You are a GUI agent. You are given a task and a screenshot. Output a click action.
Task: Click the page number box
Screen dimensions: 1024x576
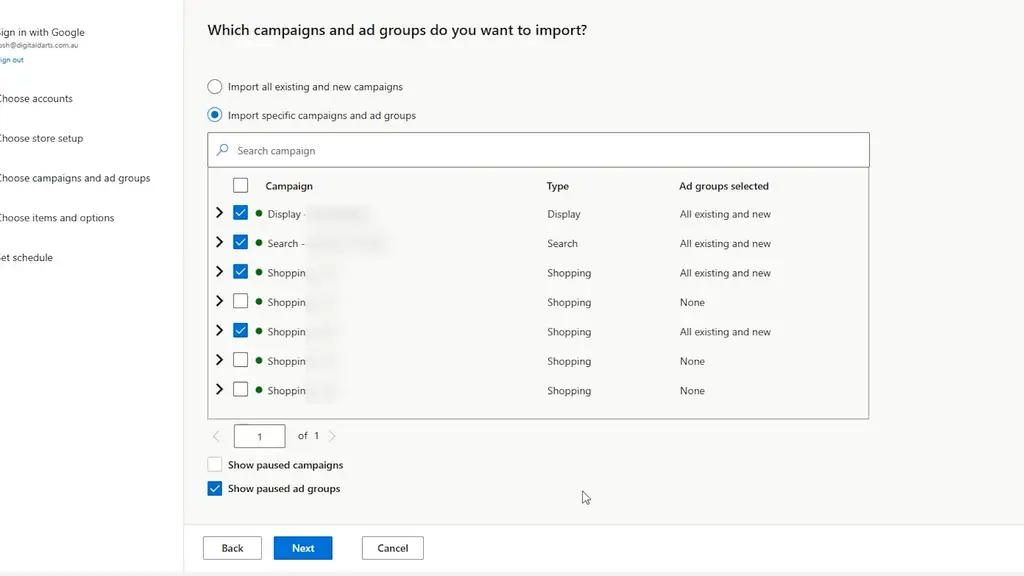click(x=259, y=436)
